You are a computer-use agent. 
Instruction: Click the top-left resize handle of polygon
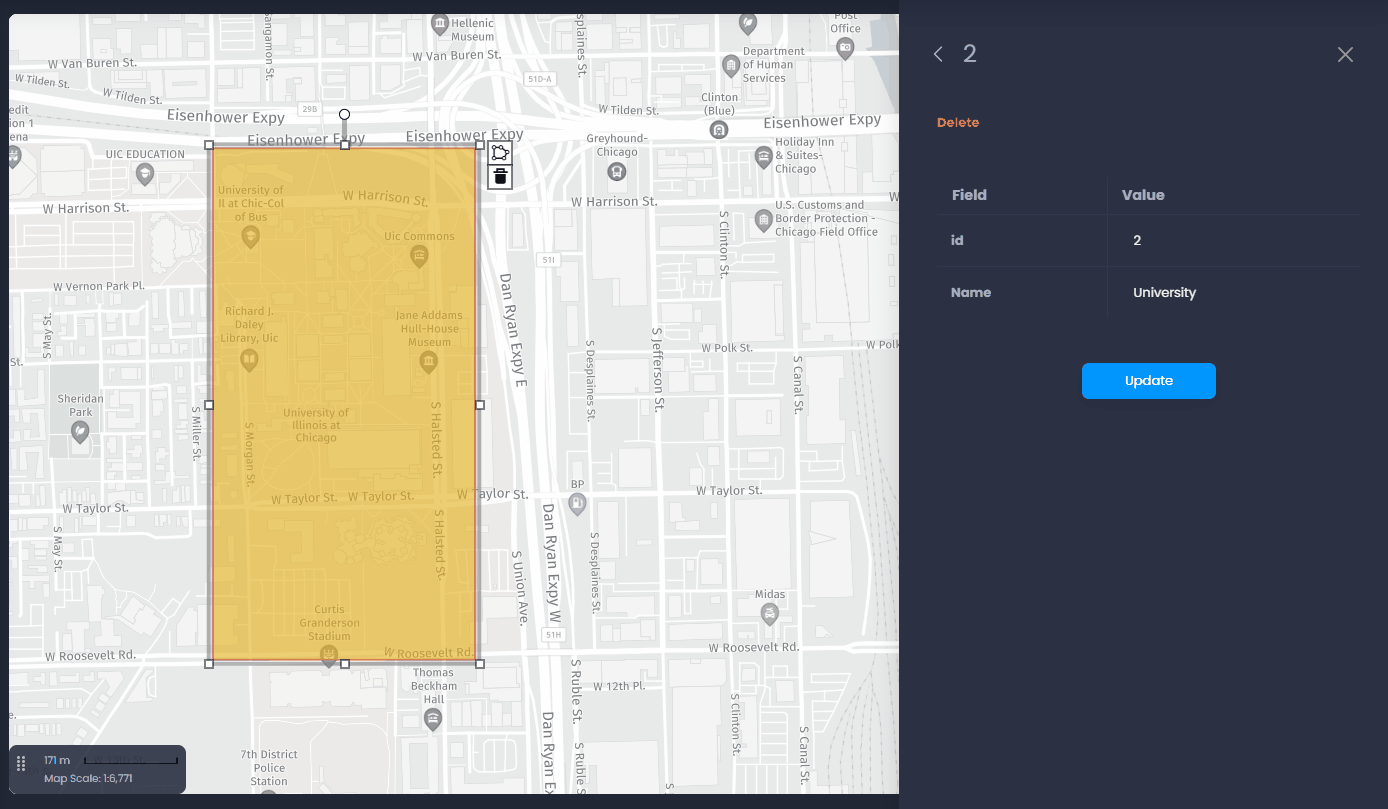point(209,145)
